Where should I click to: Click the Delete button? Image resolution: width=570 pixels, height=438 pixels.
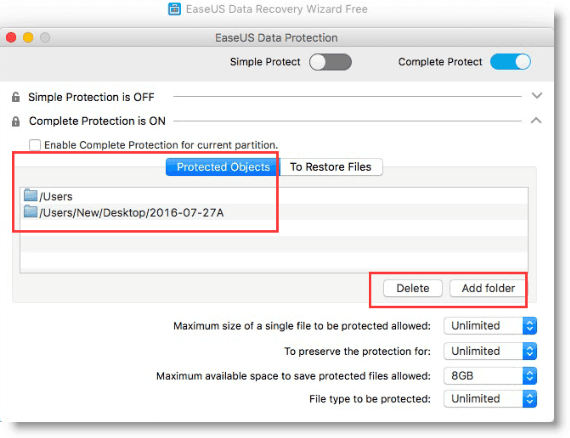(413, 288)
